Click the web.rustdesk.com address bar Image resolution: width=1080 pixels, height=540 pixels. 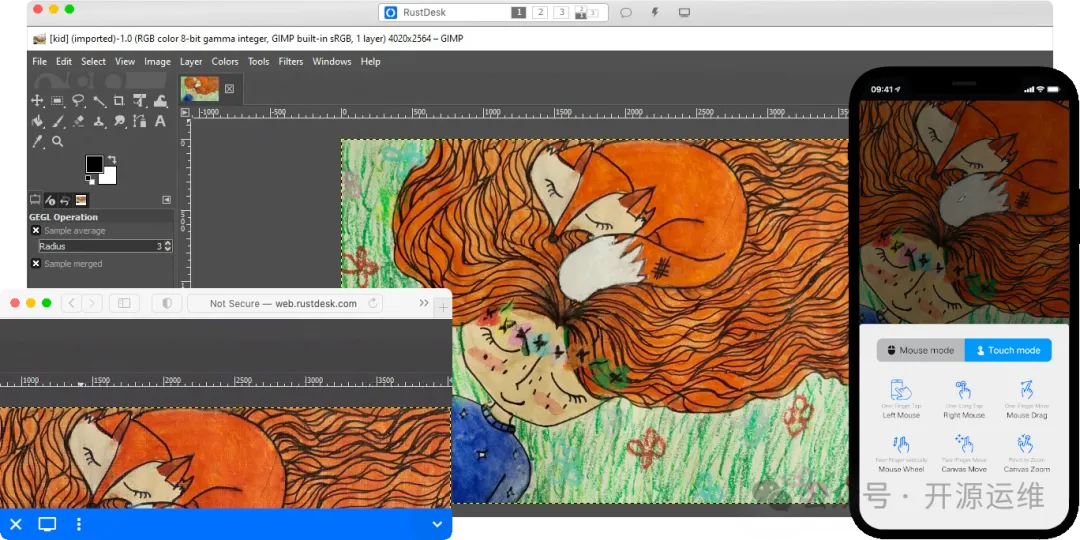click(283, 303)
